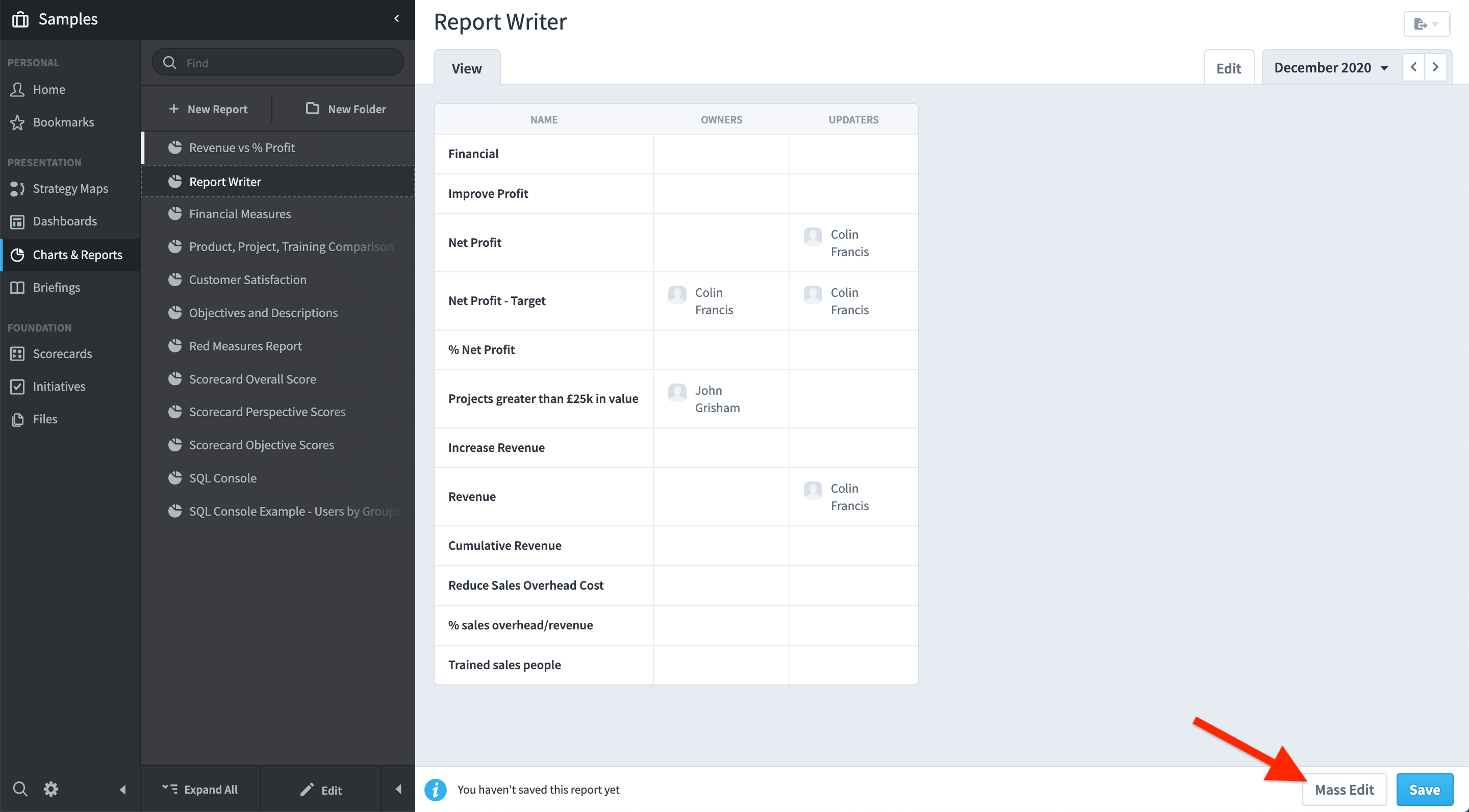
Task: Click owner Colin Francis in Net Profit - Target row
Action: pyautogui.click(x=714, y=301)
